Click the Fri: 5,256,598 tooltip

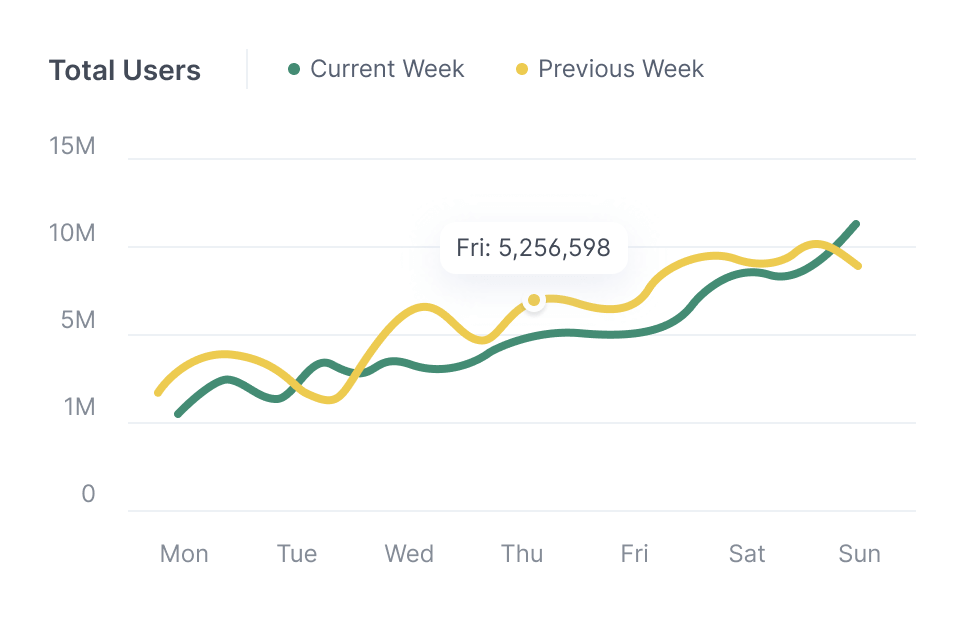pyautogui.click(x=533, y=248)
